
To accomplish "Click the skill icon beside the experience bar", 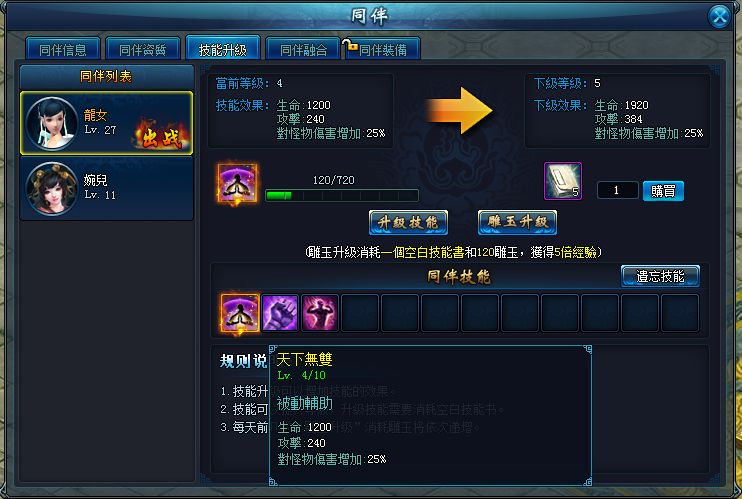I will [x=238, y=183].
